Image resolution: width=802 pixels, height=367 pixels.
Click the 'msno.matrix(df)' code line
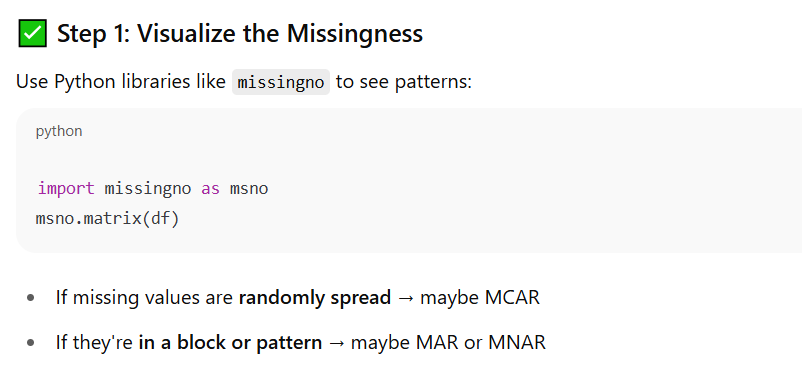tap(107, 219)
